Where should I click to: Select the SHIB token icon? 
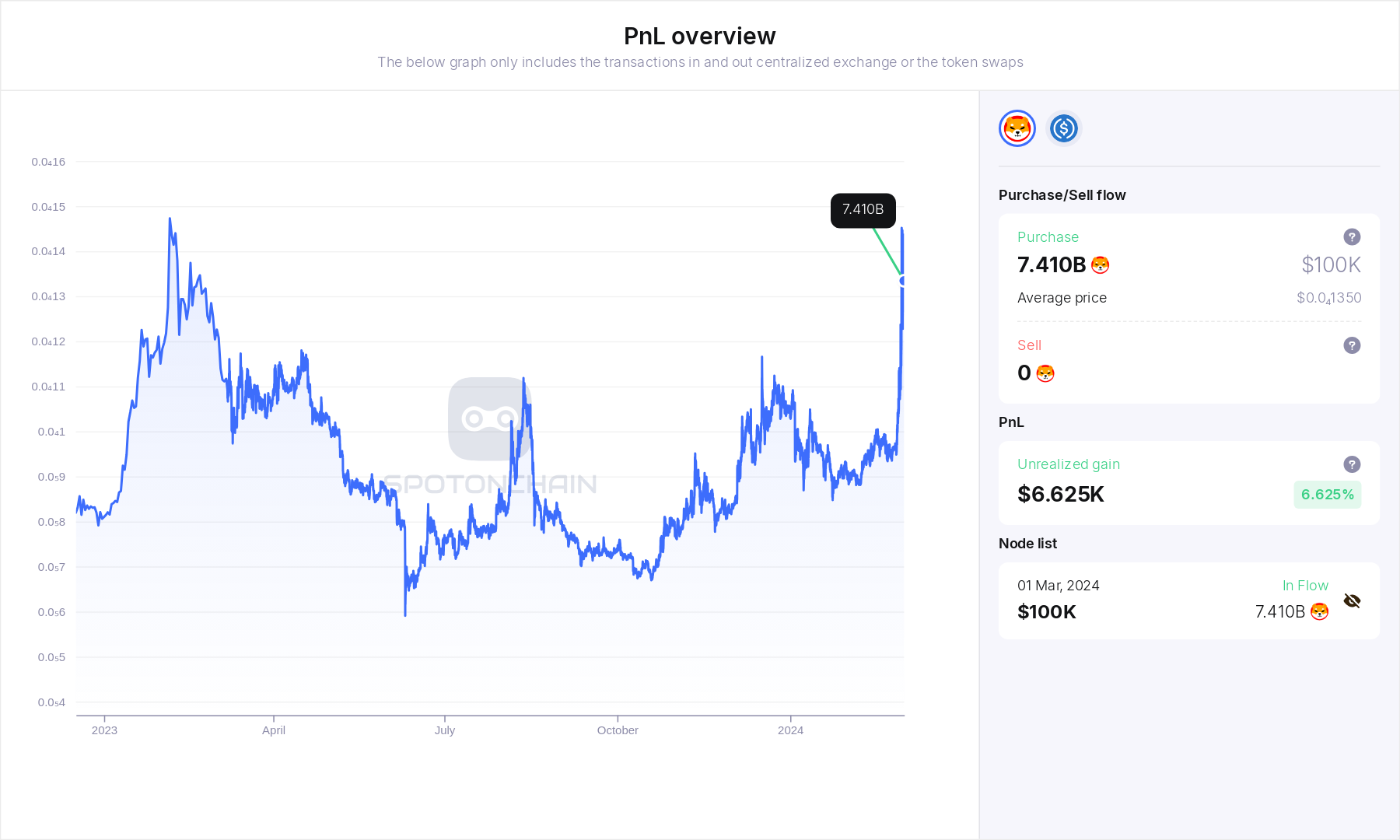tap(1017, 128)
